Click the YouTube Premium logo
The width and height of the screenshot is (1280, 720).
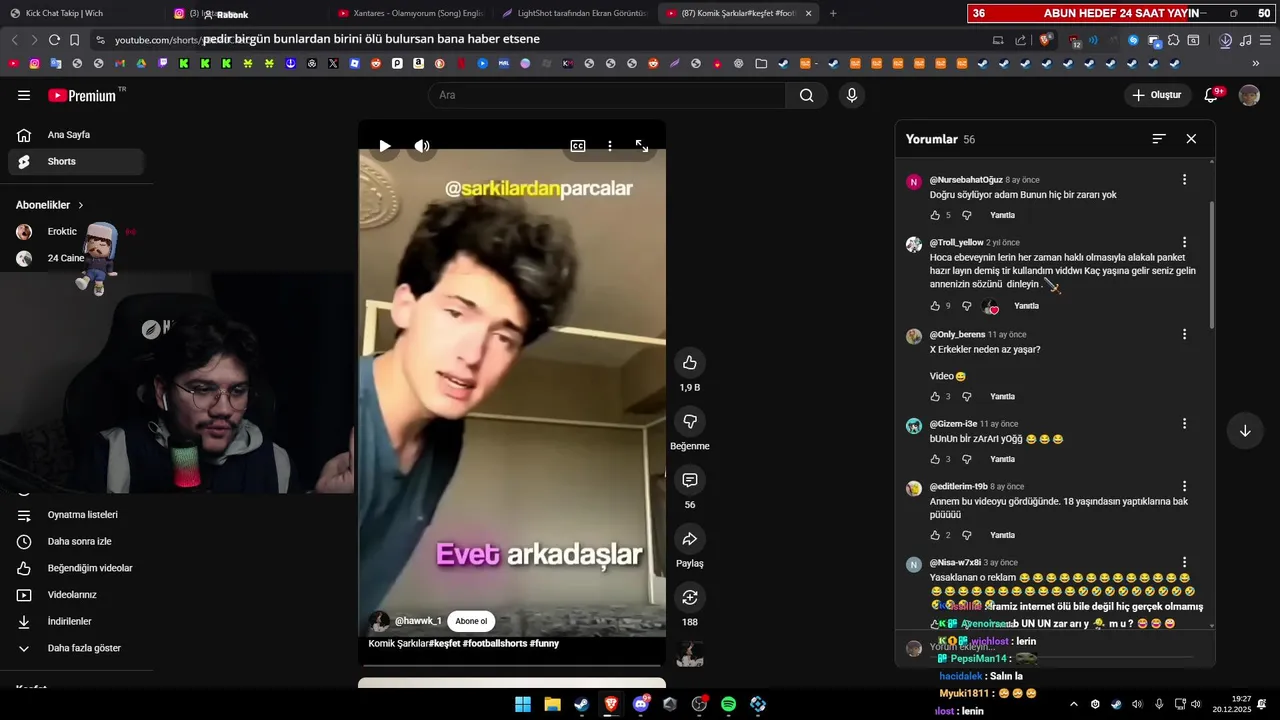[x=82, y=95]
